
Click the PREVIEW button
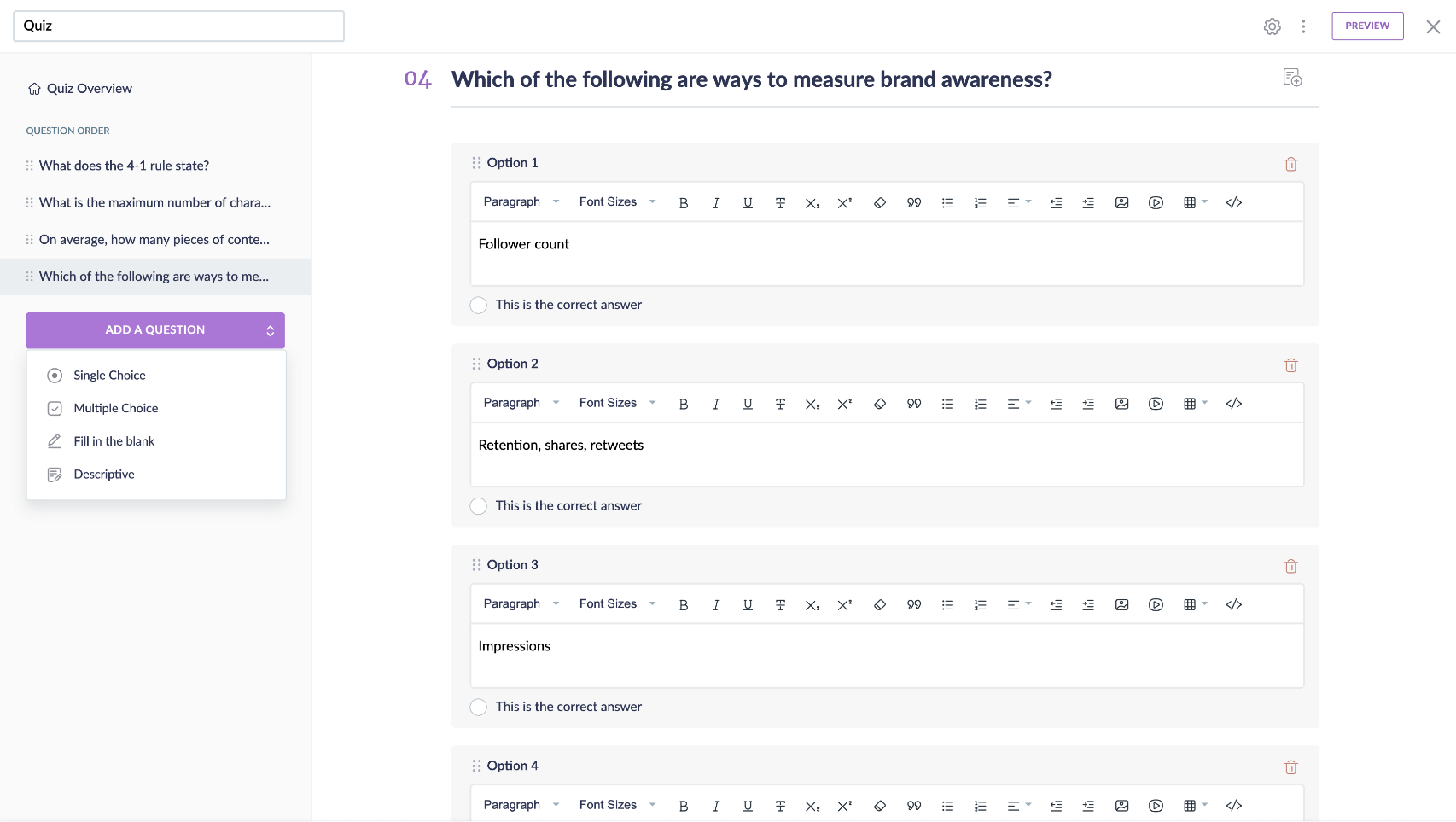1366,26
